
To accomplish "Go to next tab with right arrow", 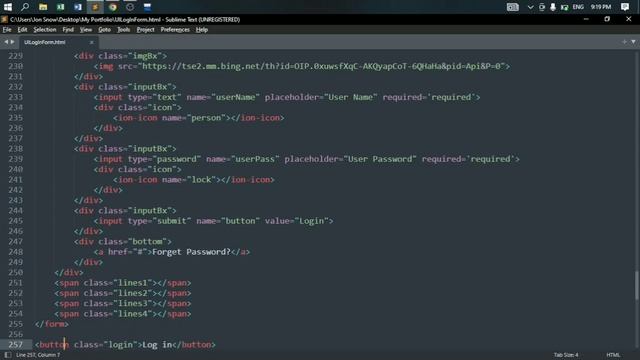I will click(12, 42).
